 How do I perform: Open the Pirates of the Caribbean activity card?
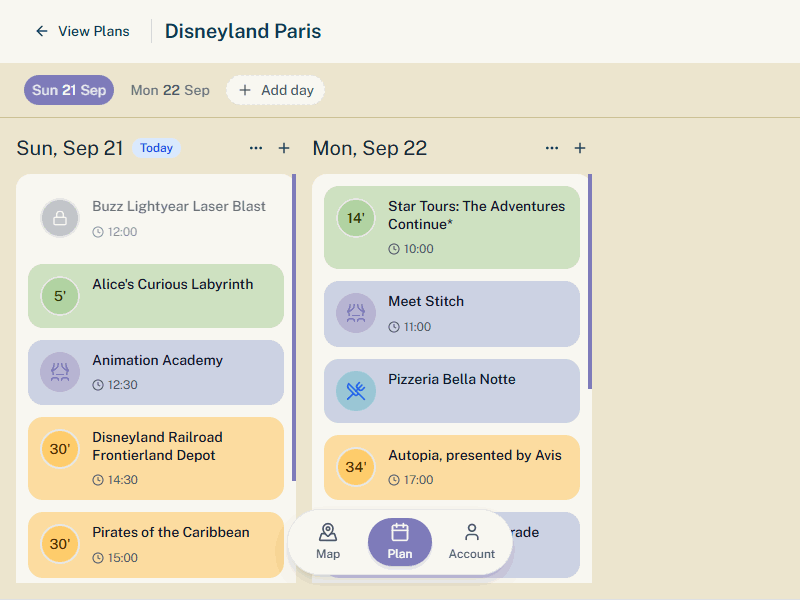[x=155, y=544]
